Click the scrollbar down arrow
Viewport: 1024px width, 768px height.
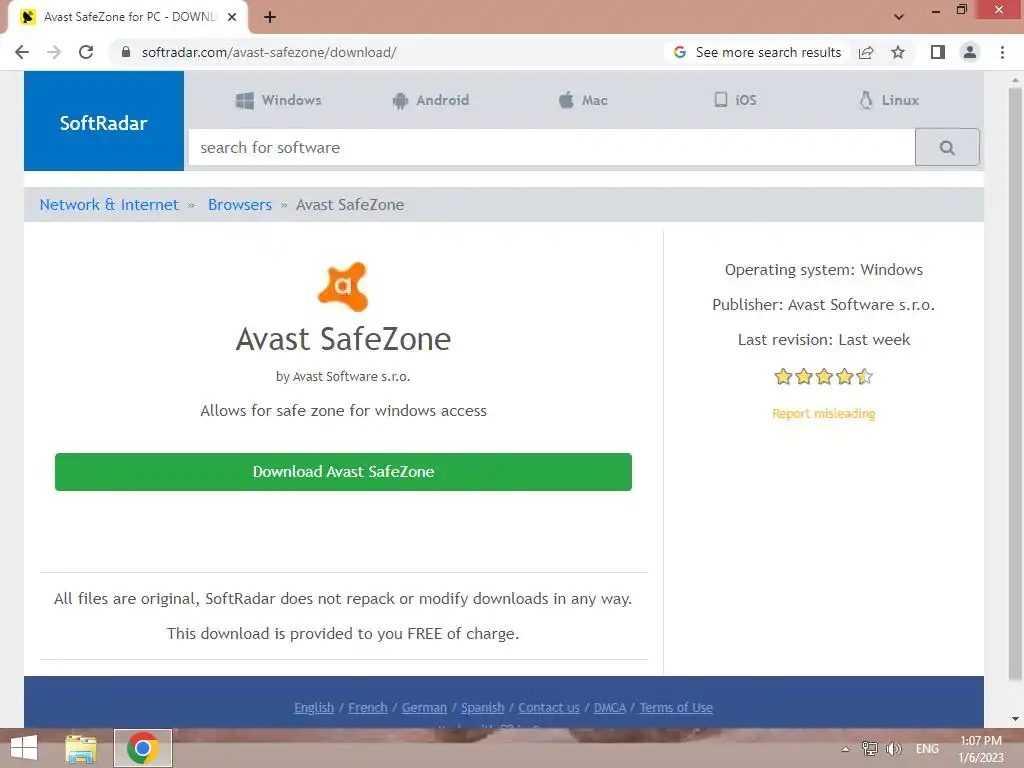click(1015, 720)
